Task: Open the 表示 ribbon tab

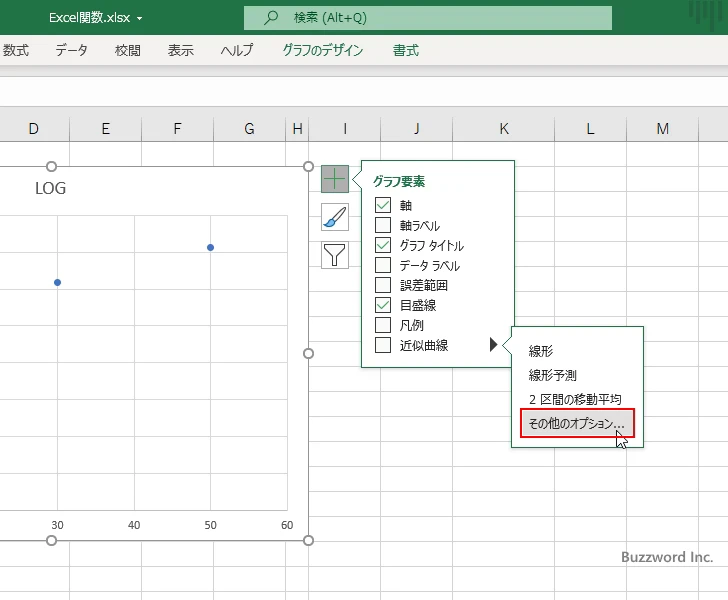Action: (x=181, y=50)
